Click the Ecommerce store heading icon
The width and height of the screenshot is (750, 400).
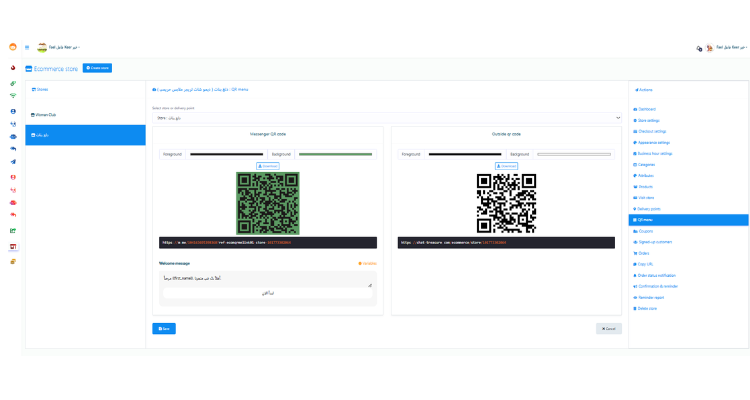pyautogui.click(x=30, y=68)
